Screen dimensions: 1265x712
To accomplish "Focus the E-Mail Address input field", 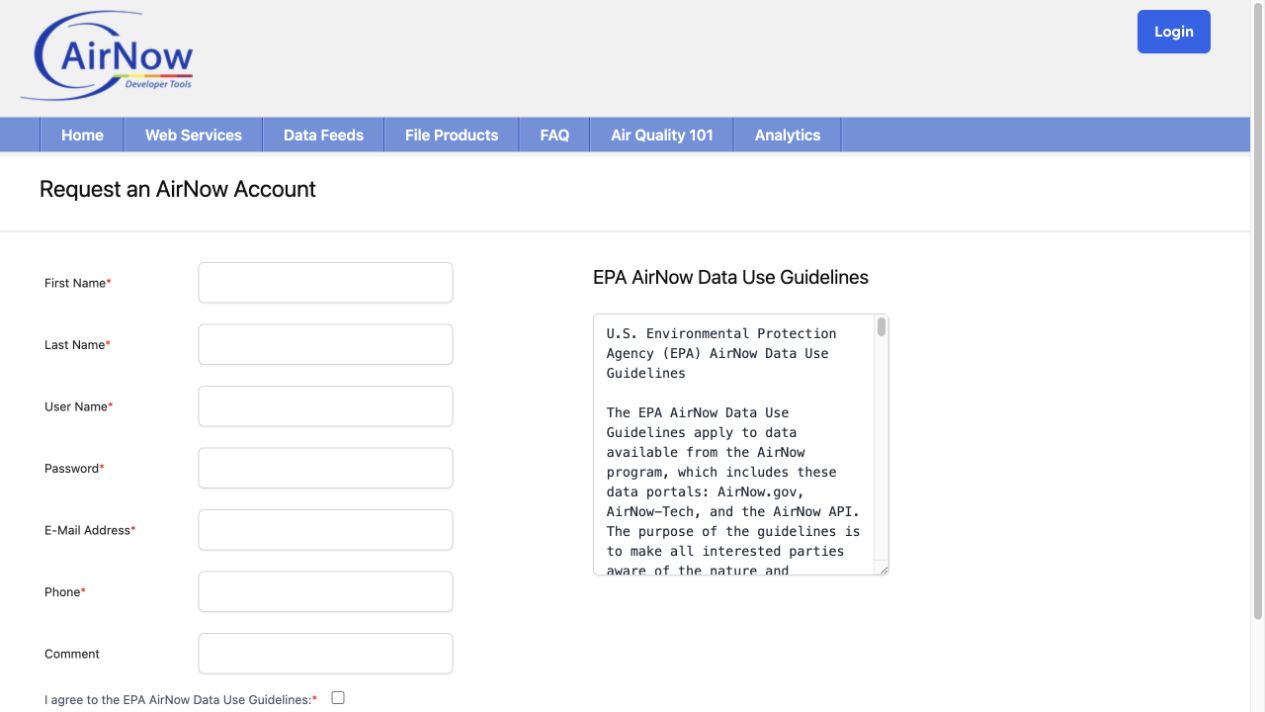I will (325, 530).
